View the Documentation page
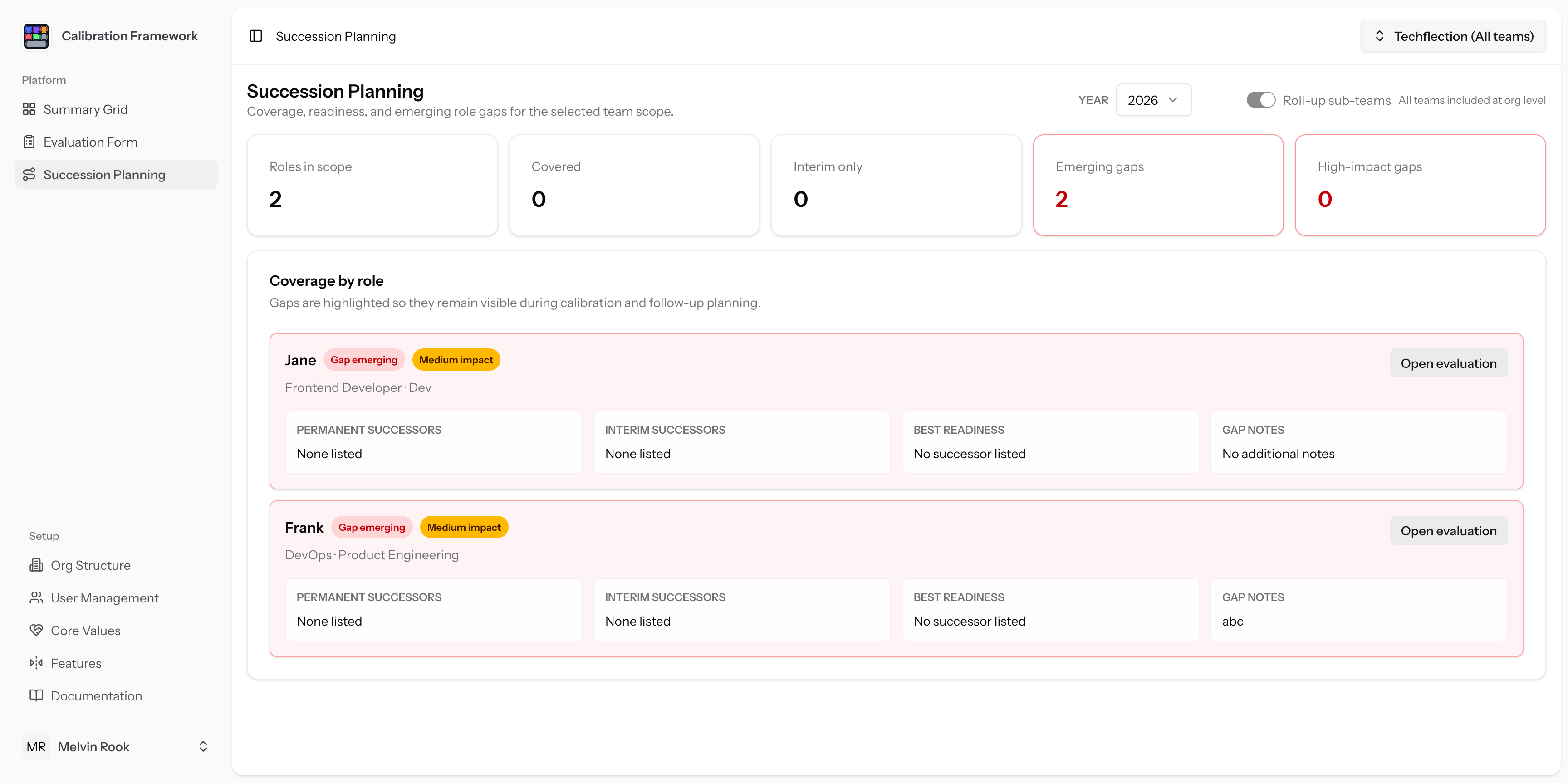 tap(116, 695)
